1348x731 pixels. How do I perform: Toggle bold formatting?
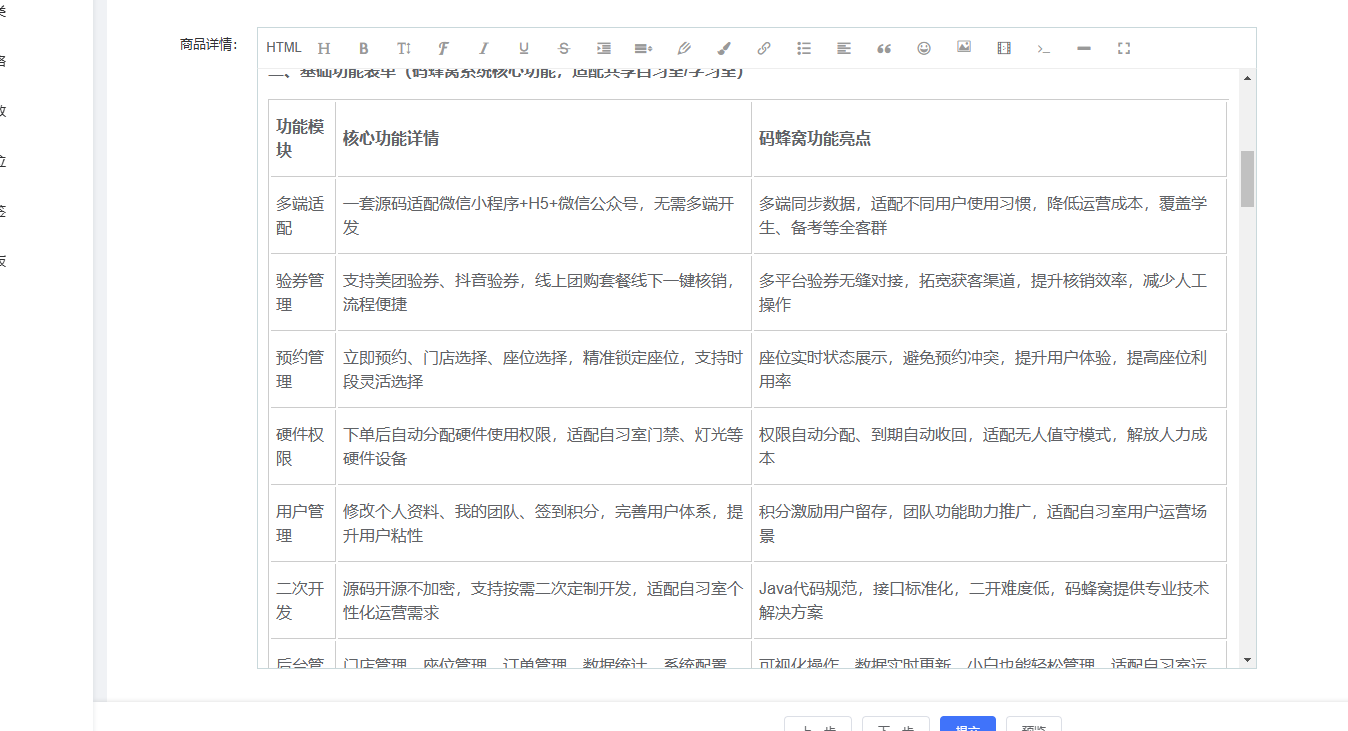pos(363,47)
